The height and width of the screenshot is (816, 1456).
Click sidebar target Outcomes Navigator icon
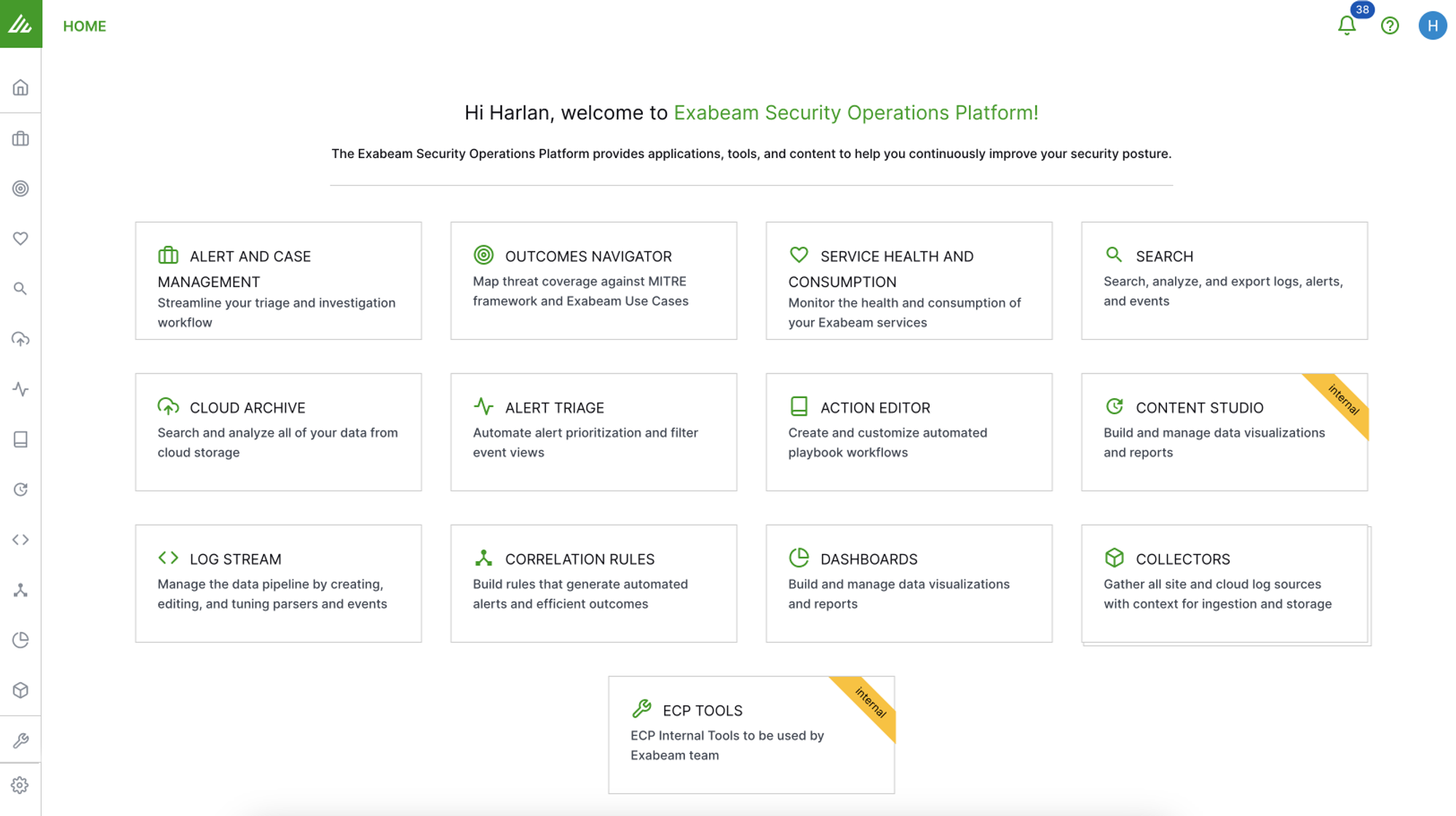pyautogui.click(x=20, y=189)
